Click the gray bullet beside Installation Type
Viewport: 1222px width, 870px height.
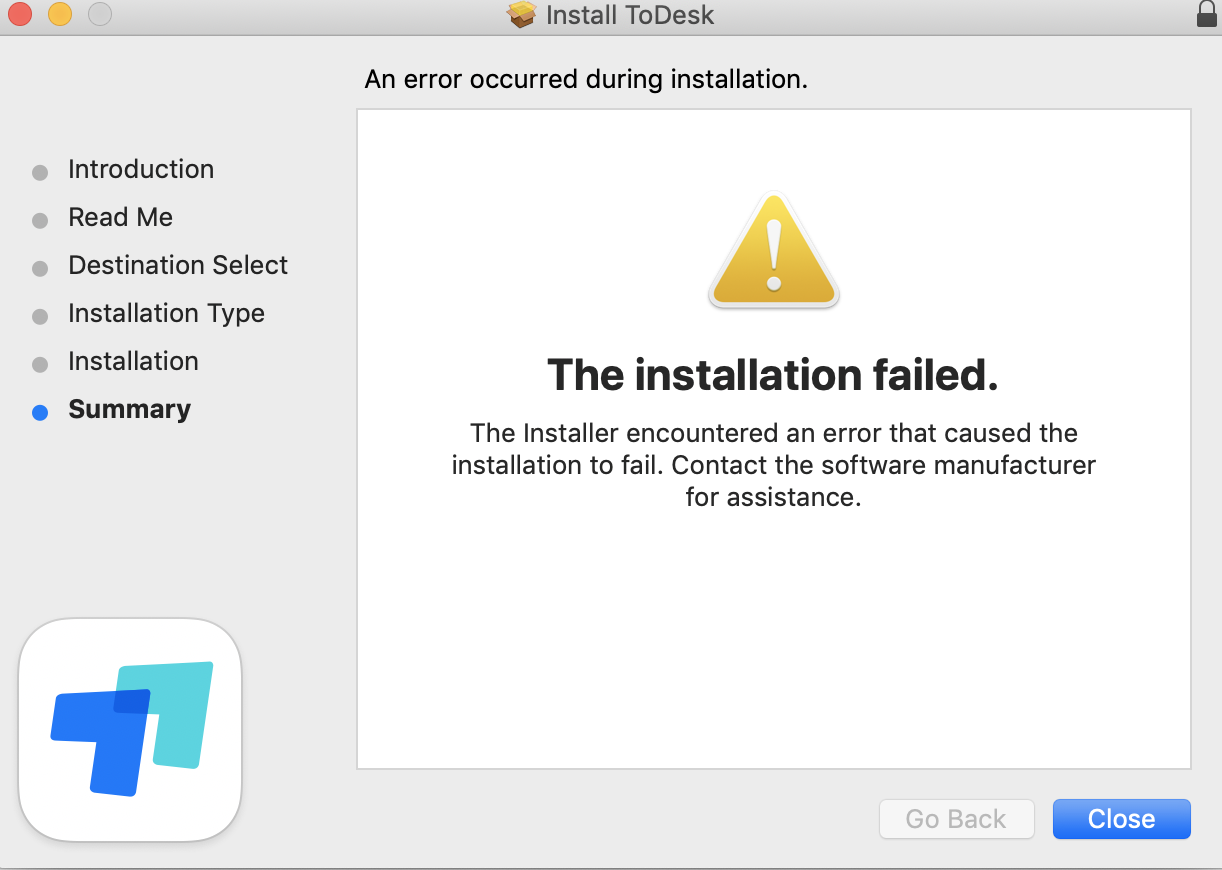[40, 316]
